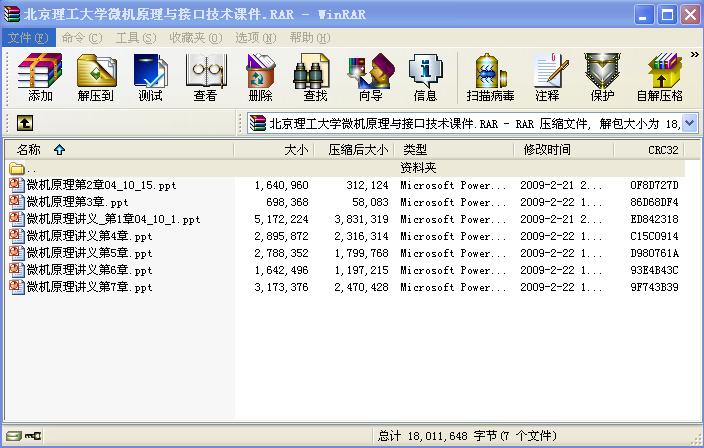Open the 收藏夹(O) menu
This screenshot has height=448, width=704.
click(196, 38)
